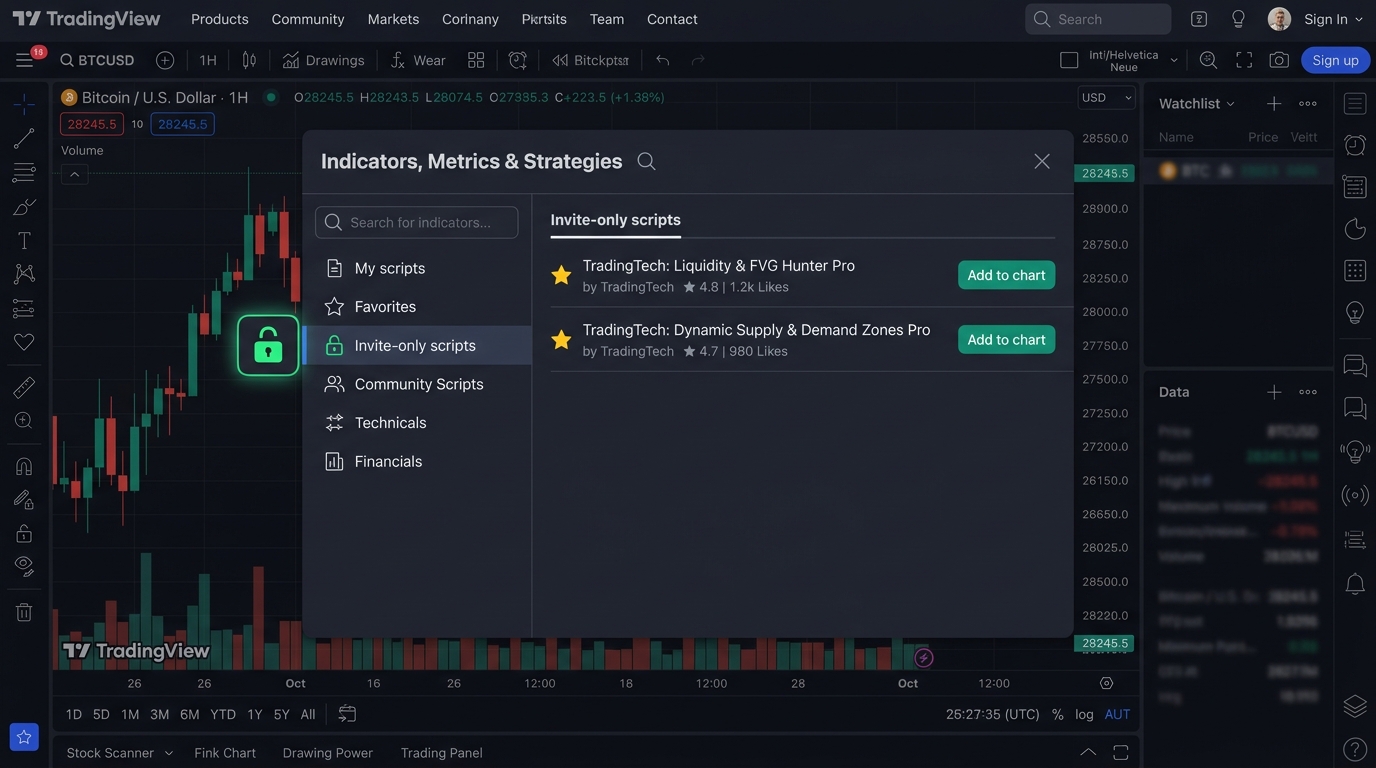Select the trend line drawing tool

pos(24,138)
